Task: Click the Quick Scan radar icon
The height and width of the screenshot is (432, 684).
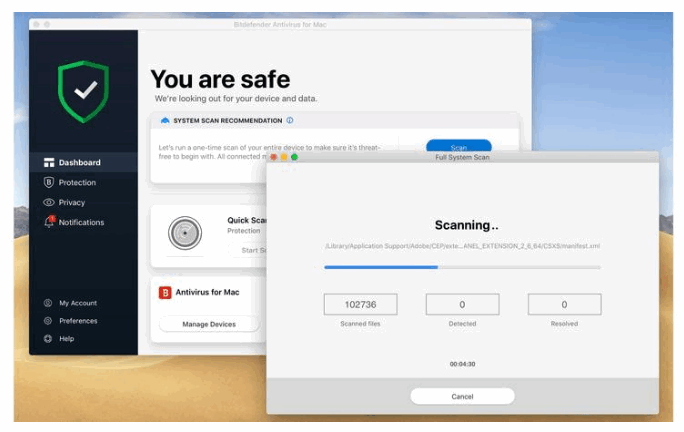Action: click(185, 233)
